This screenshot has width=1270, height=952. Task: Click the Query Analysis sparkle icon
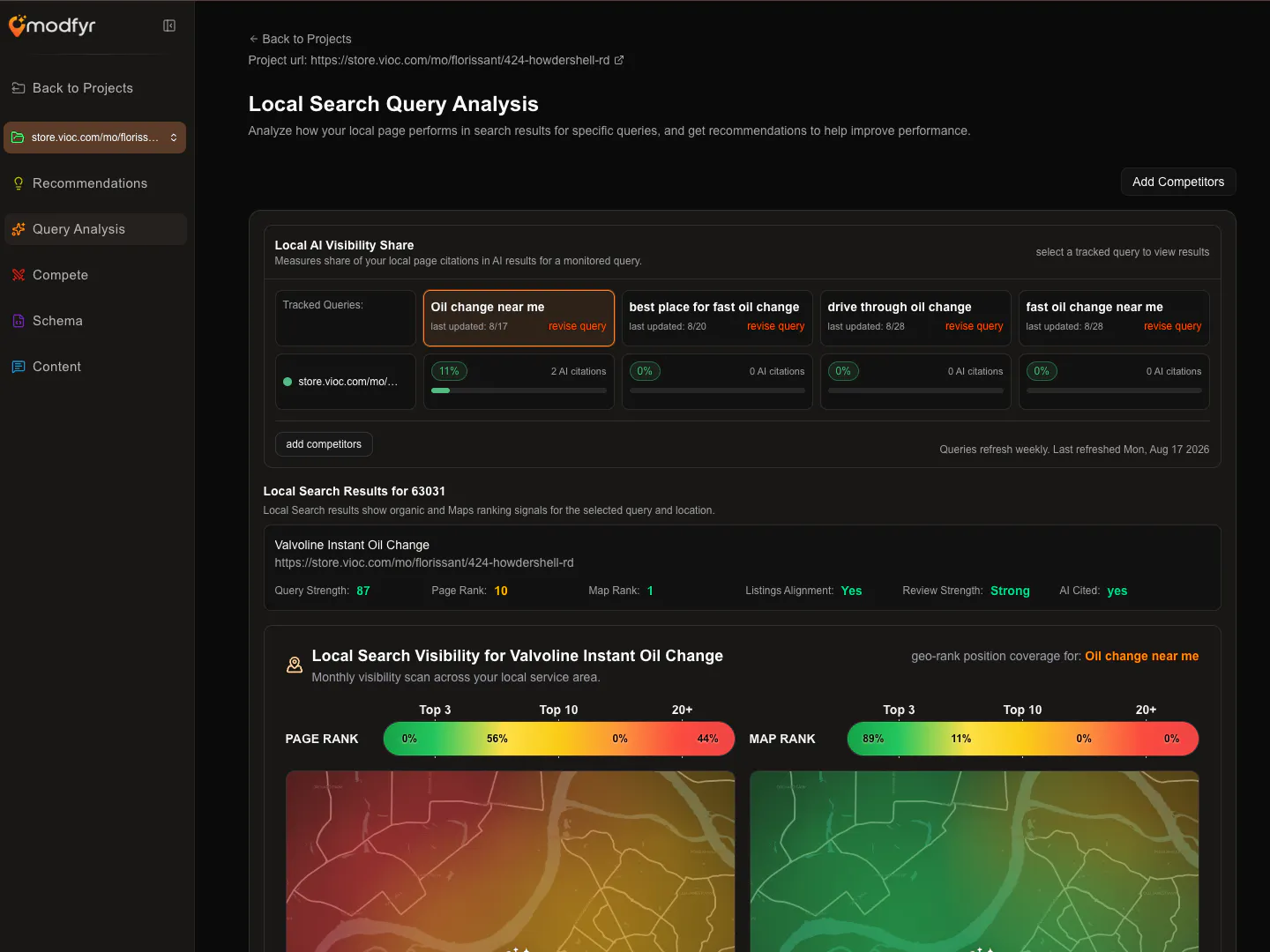click(x=19, y=229)
